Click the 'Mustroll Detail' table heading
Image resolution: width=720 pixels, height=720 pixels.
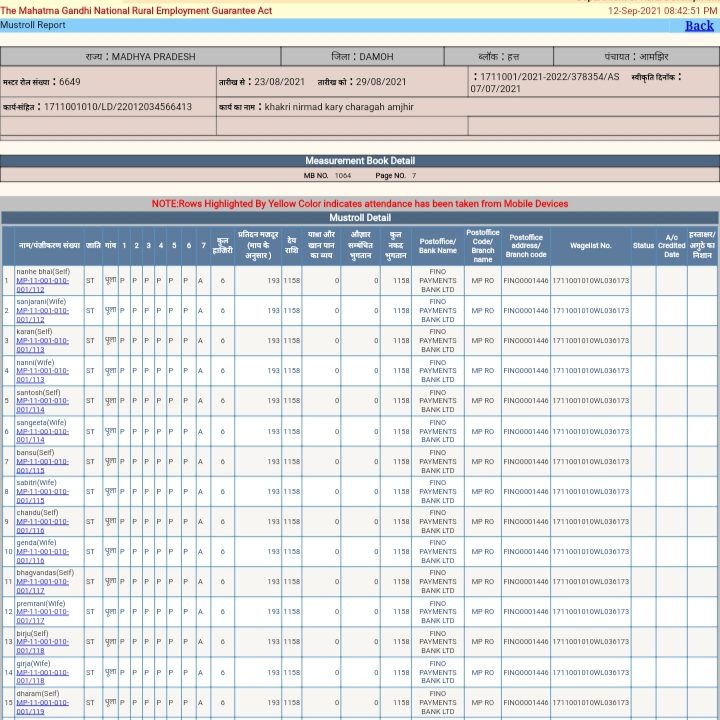pyautogui.click(x=360, y=218)
